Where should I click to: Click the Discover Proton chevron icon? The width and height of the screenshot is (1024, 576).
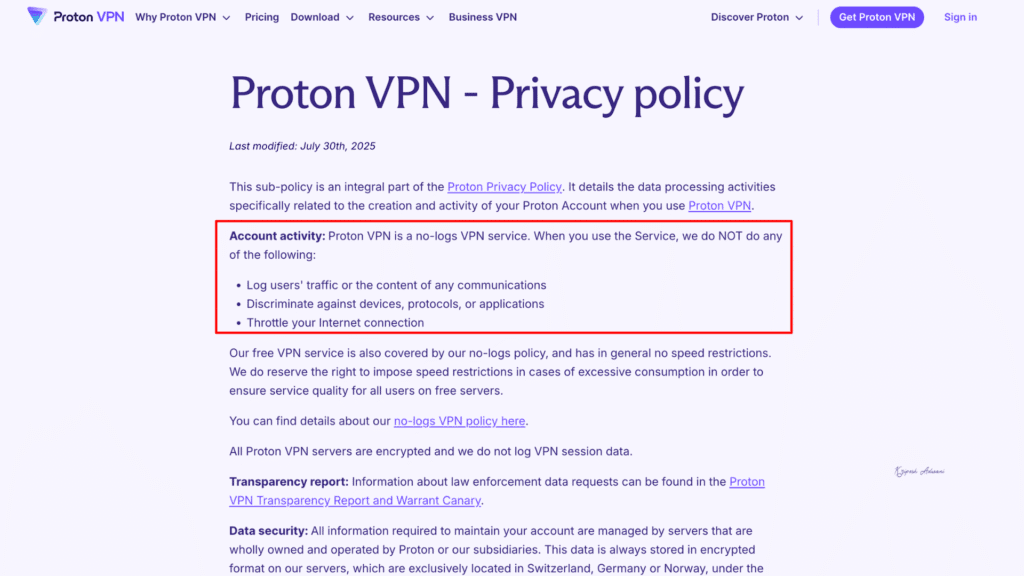coord(797,17)
